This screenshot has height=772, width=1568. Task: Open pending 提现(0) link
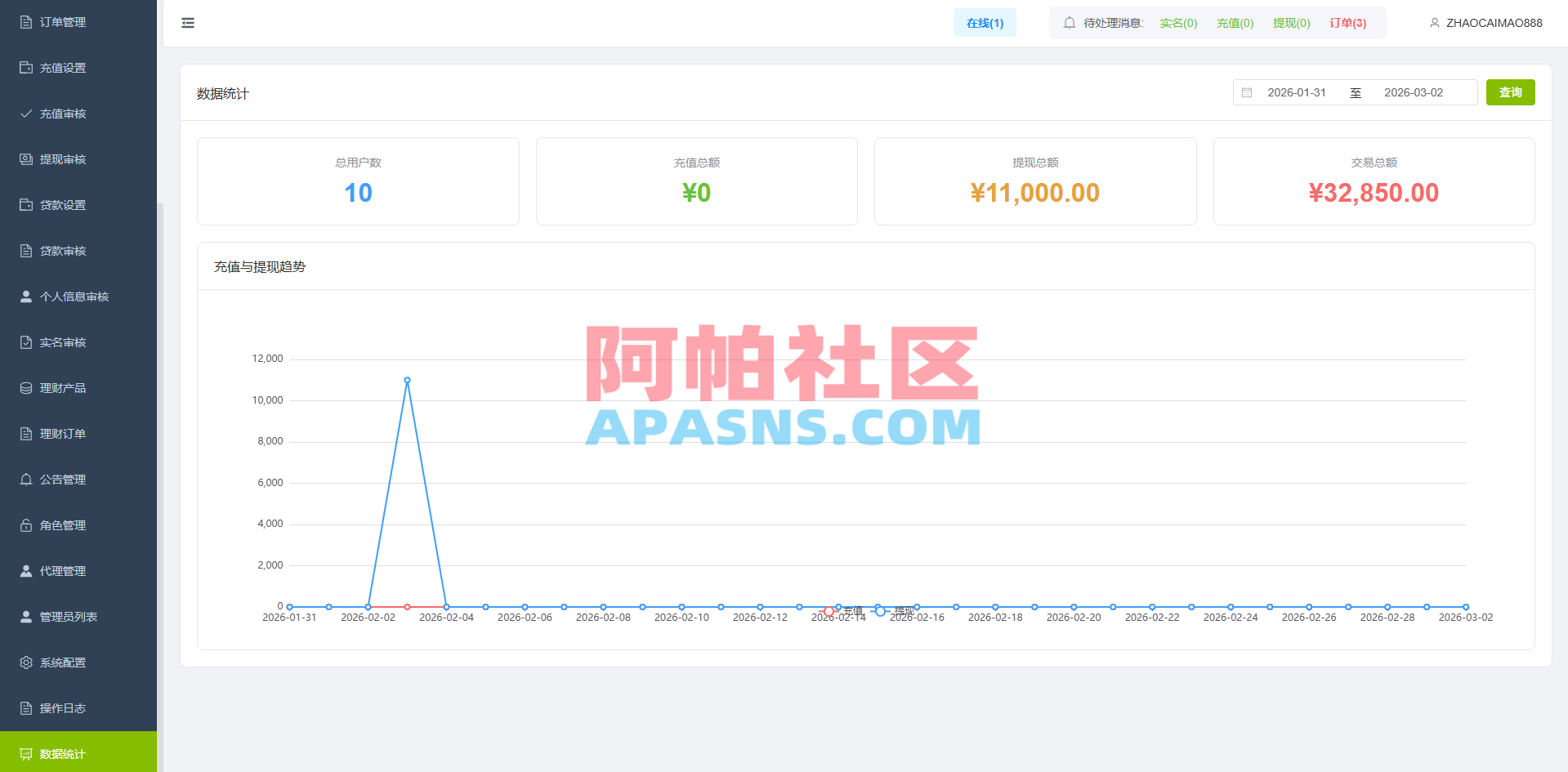coord(1291,23)
